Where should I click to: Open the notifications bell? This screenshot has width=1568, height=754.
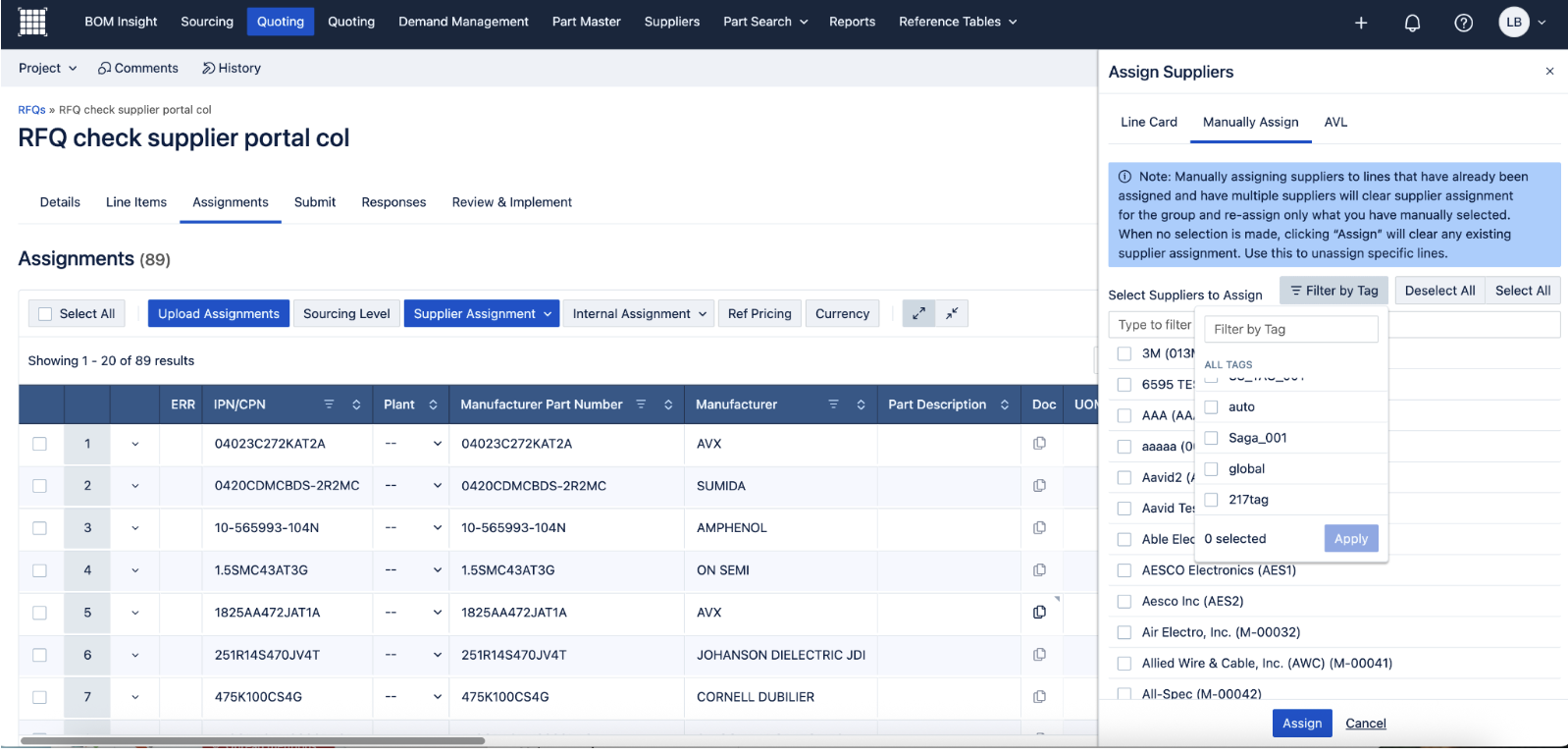click(1412, 23)
